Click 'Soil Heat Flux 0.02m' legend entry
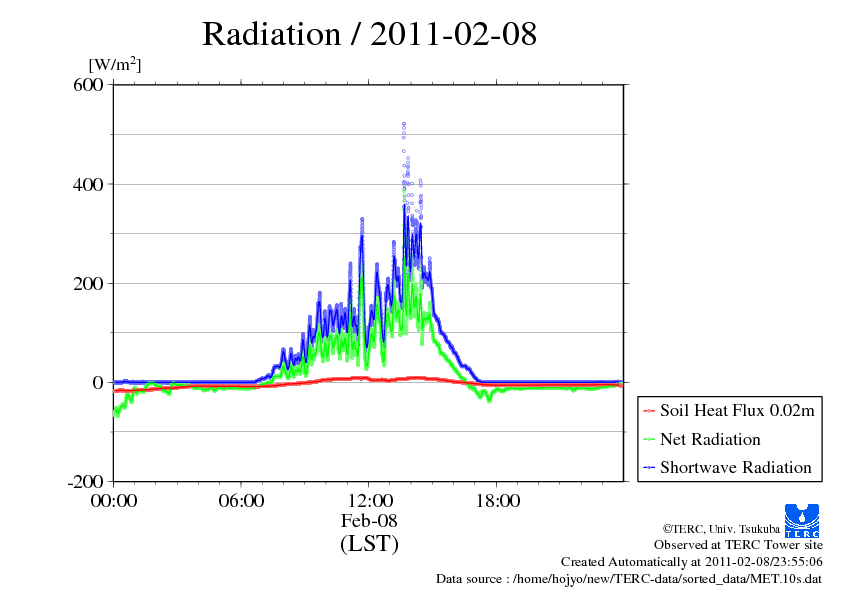The width and height of the screenshot is (842, 595). [x=737, y=411]
